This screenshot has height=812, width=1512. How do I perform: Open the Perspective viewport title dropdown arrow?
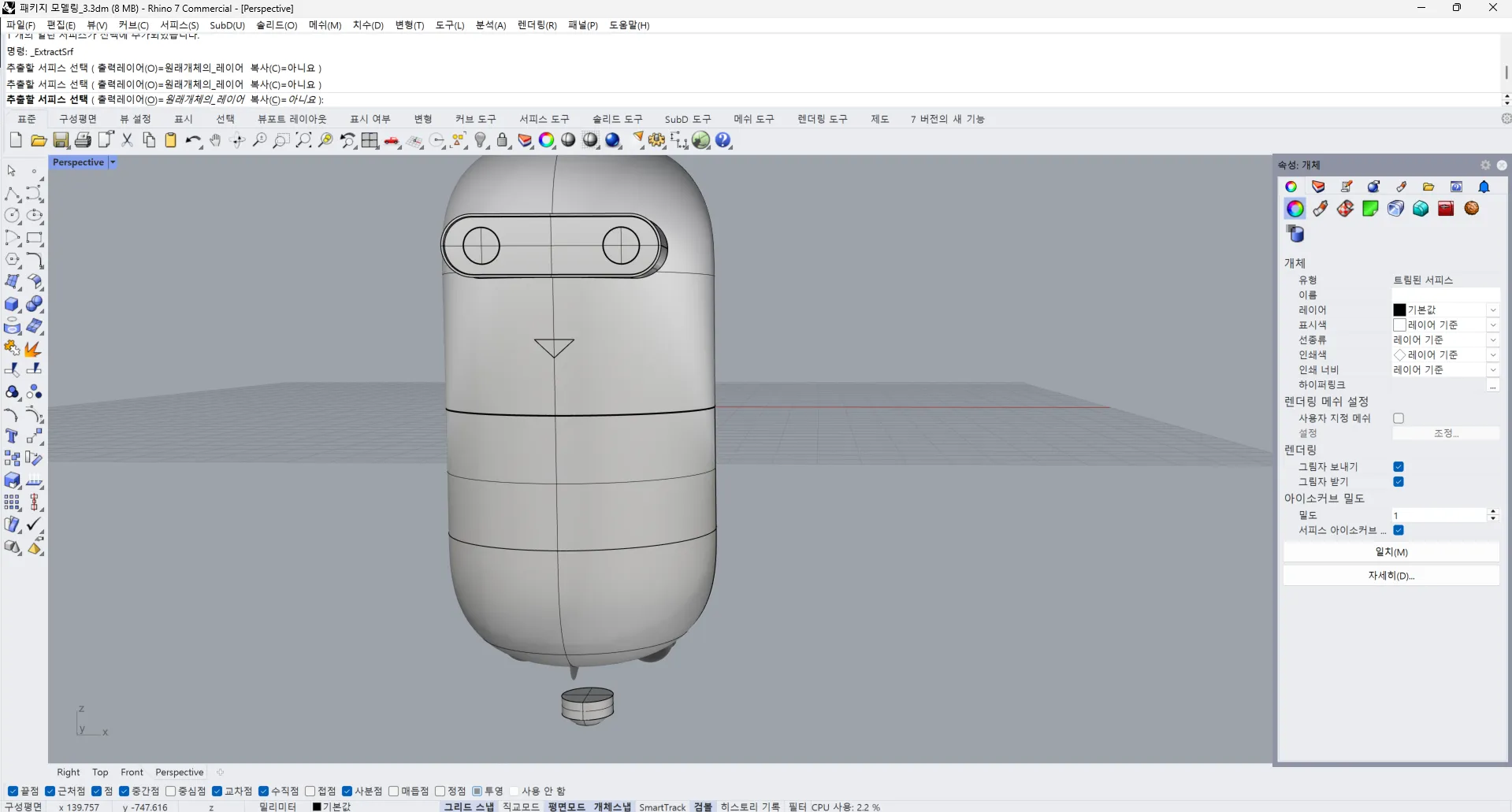113,162
